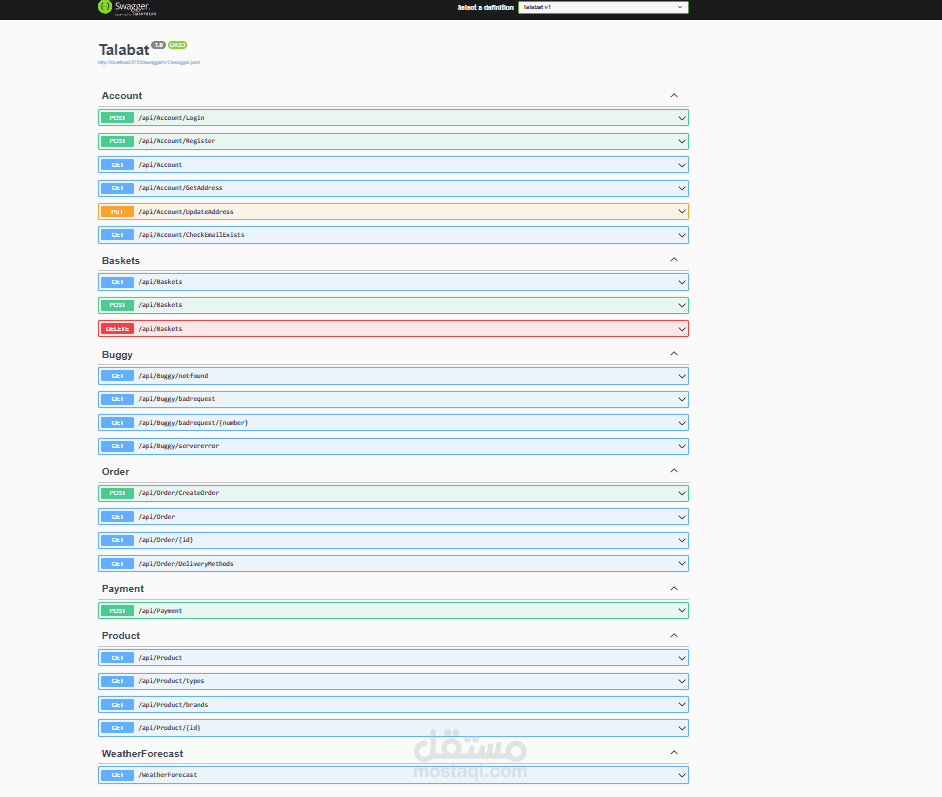Viewport: 942px width, 797px height.
Task: Click the GET badge on /api/Product/brands
Action: click(117, 704)
